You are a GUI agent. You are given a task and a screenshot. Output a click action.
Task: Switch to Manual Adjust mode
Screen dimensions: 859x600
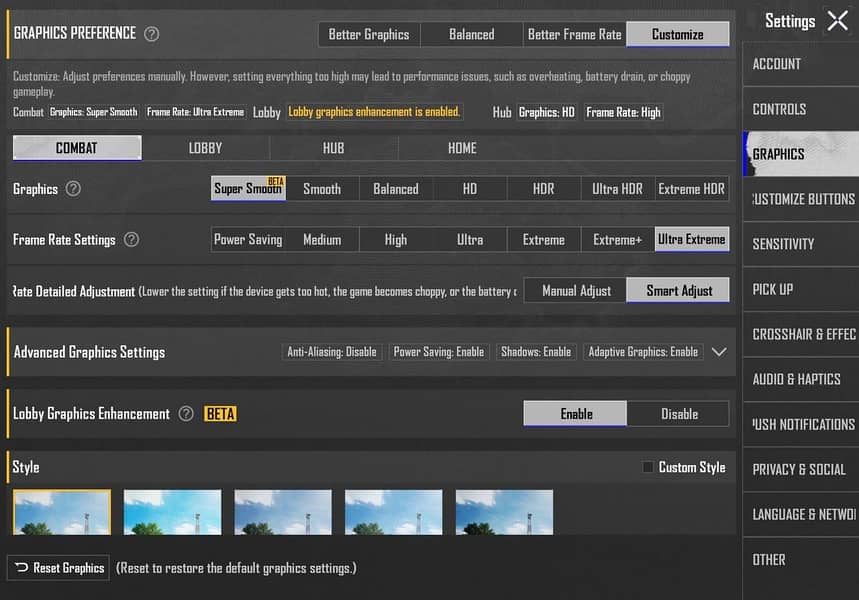(575, 290)
